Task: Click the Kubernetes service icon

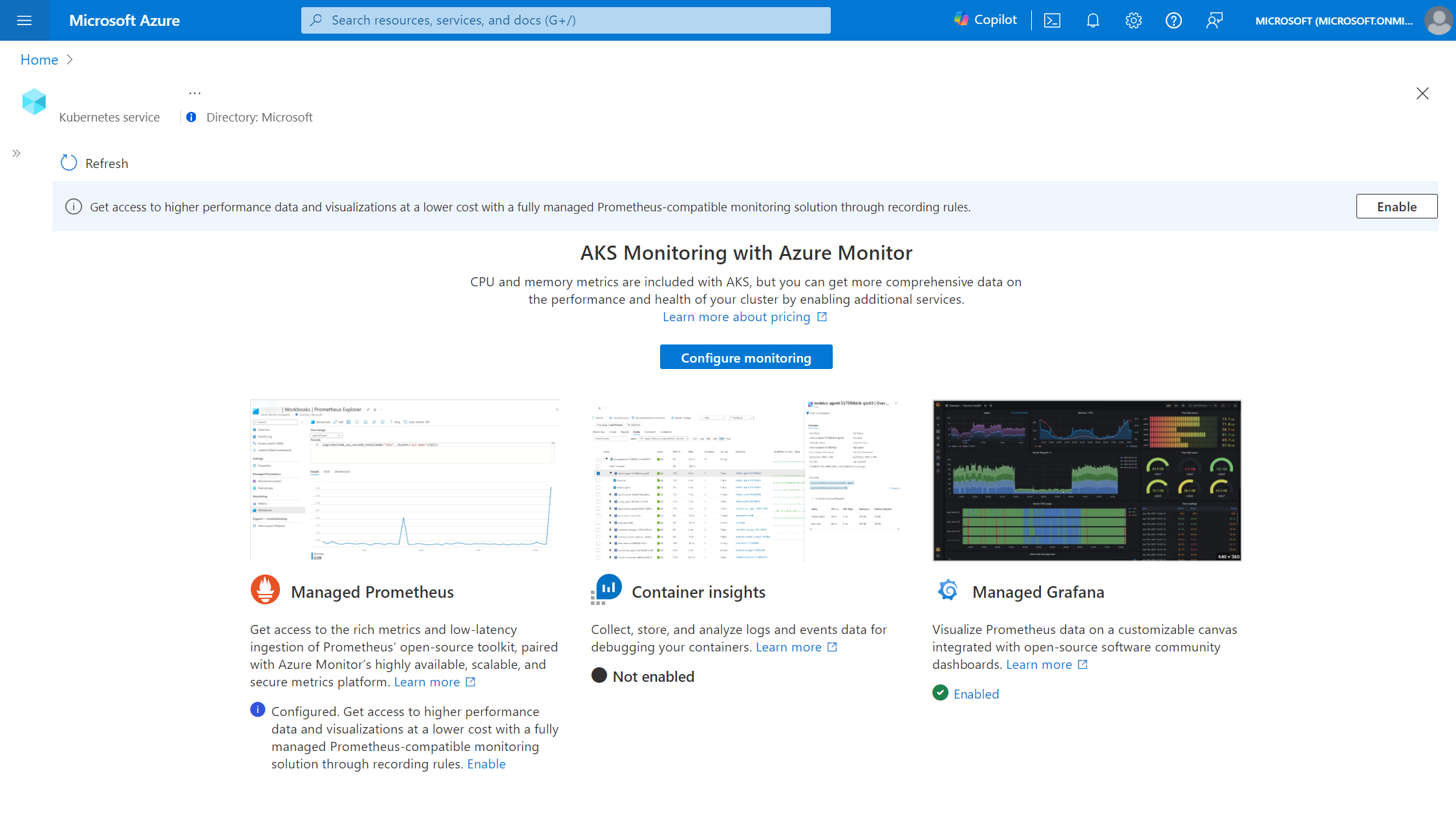Action: click(x=34, y=102)
